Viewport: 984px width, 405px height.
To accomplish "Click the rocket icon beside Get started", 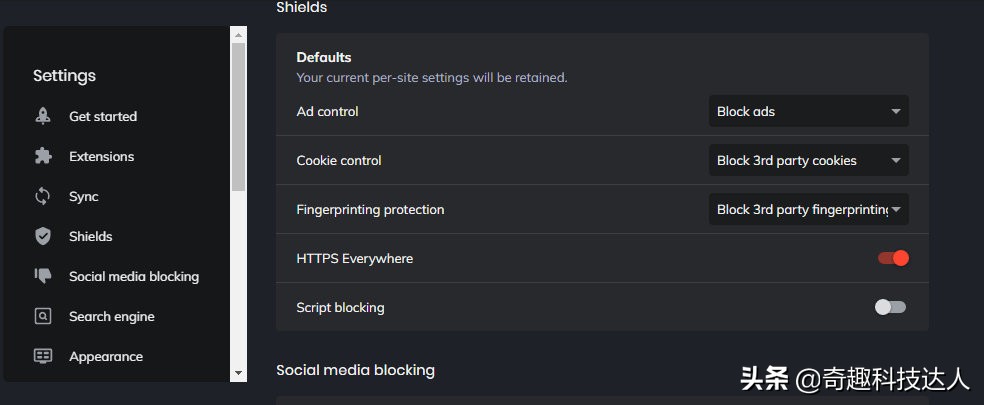I will point(43,116).
